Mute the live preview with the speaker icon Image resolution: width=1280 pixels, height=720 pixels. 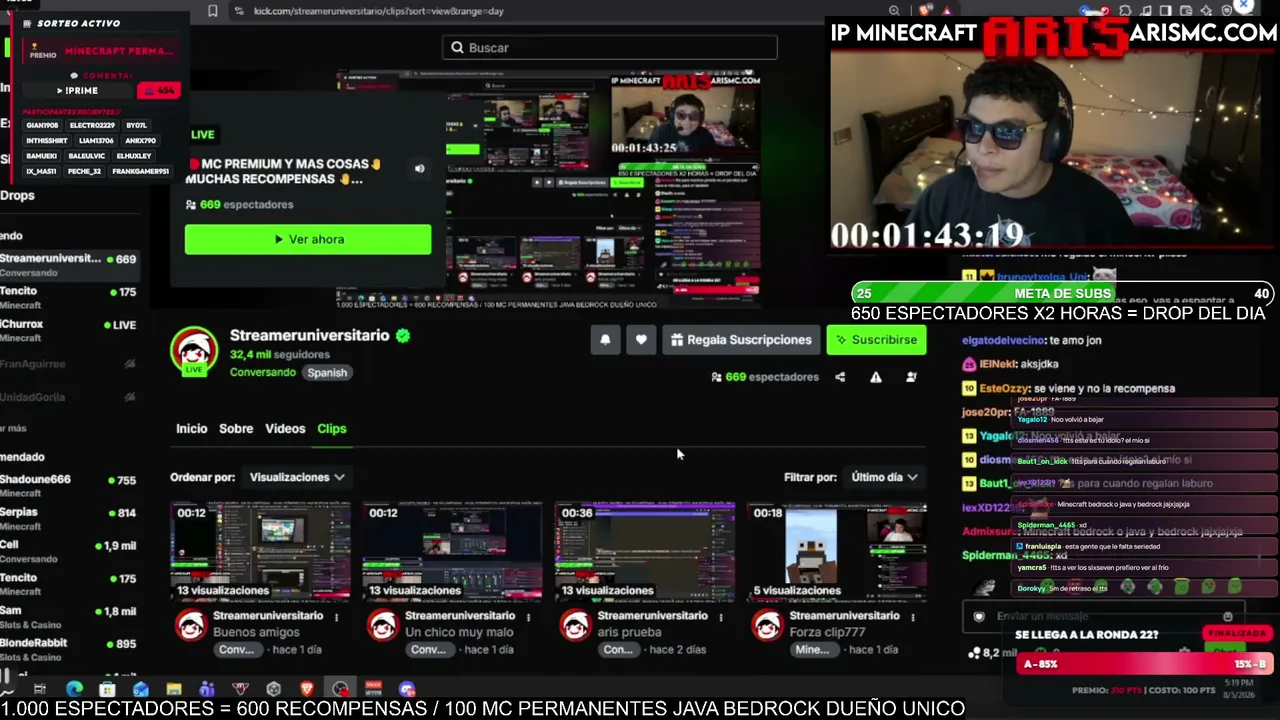[x=420, y=169]
